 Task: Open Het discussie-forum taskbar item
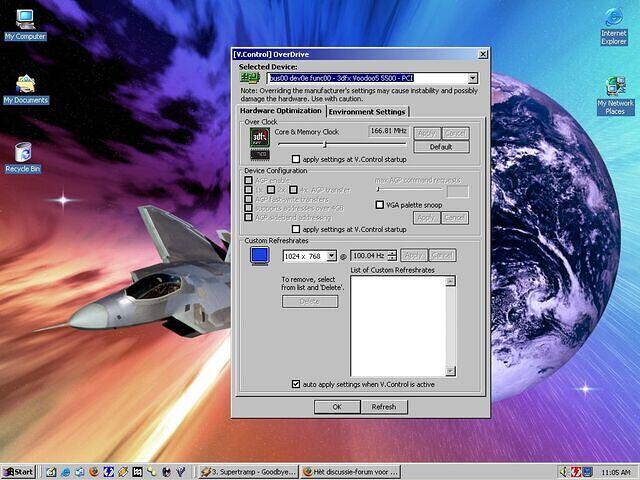pyautogui.click(x=351, y=472)
